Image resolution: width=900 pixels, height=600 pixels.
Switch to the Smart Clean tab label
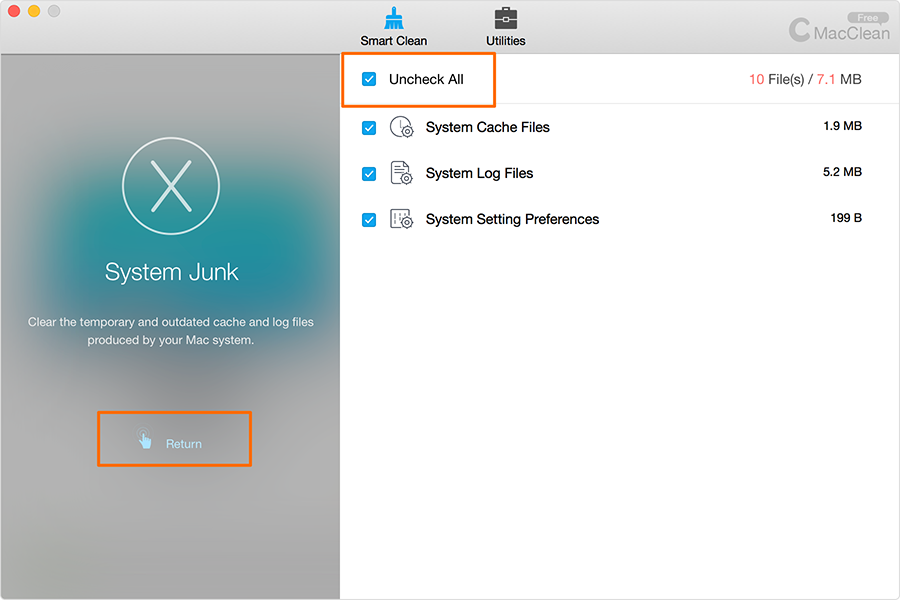(393, 41)
